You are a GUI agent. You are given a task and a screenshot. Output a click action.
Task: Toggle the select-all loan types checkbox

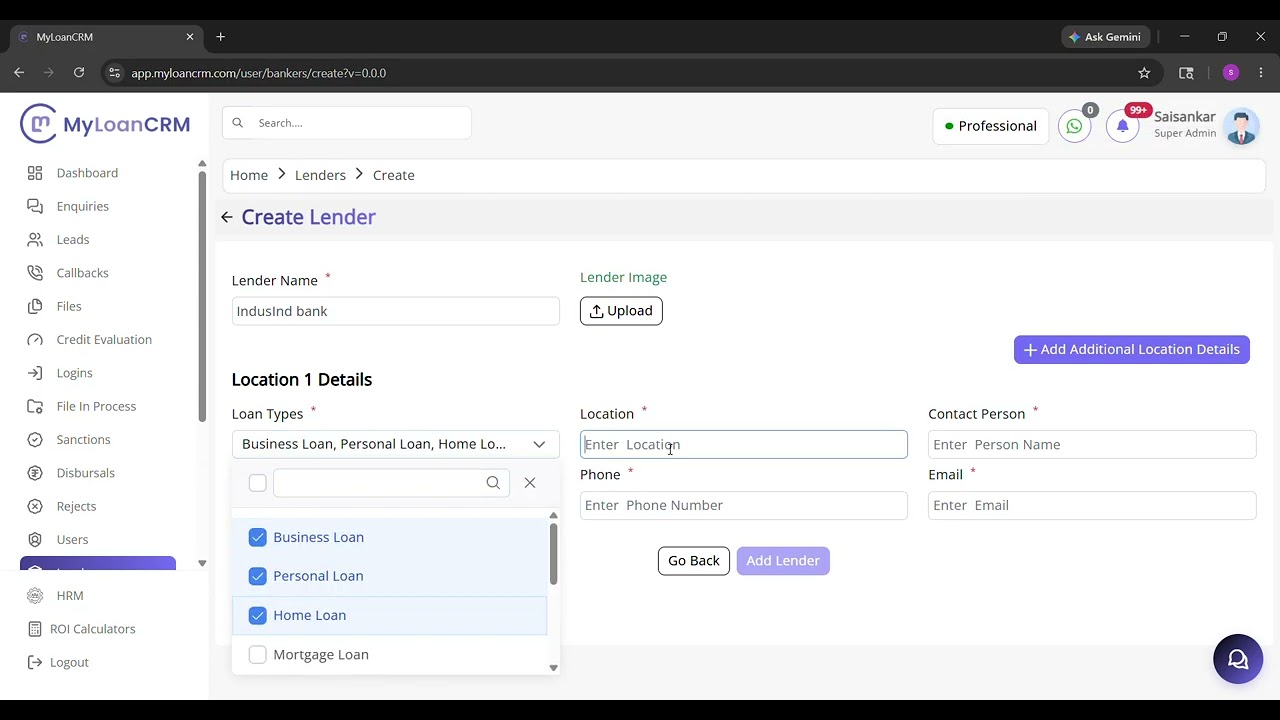tap(258, 483)
